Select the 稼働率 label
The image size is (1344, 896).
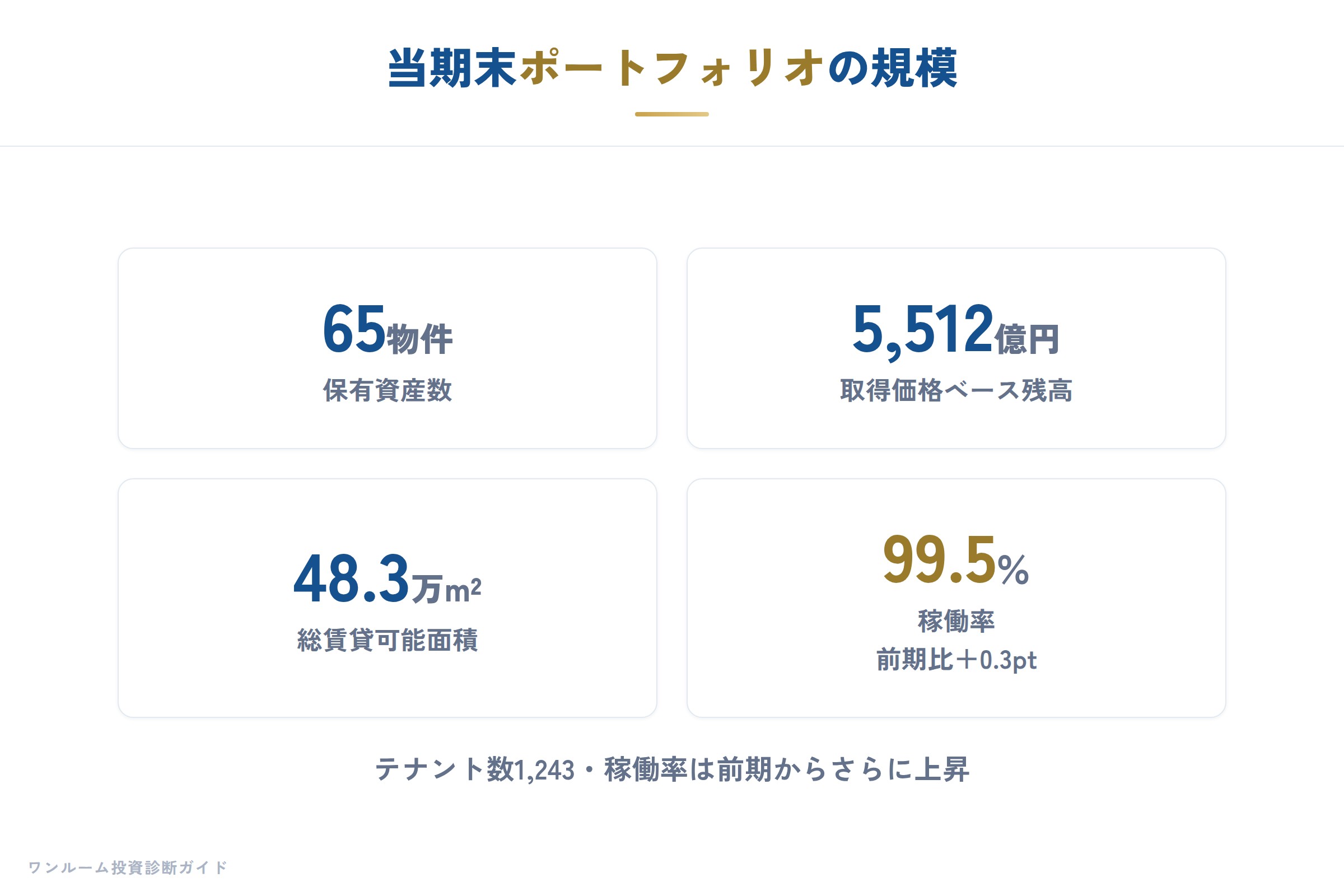(x=956, y=620)
